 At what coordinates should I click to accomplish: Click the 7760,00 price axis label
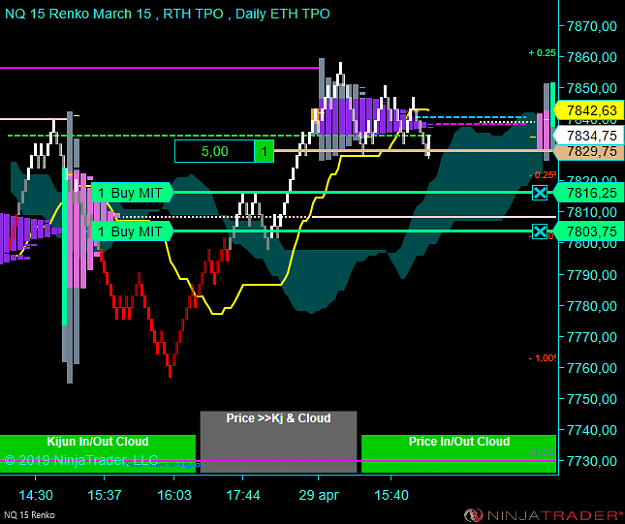click(592, 368)
